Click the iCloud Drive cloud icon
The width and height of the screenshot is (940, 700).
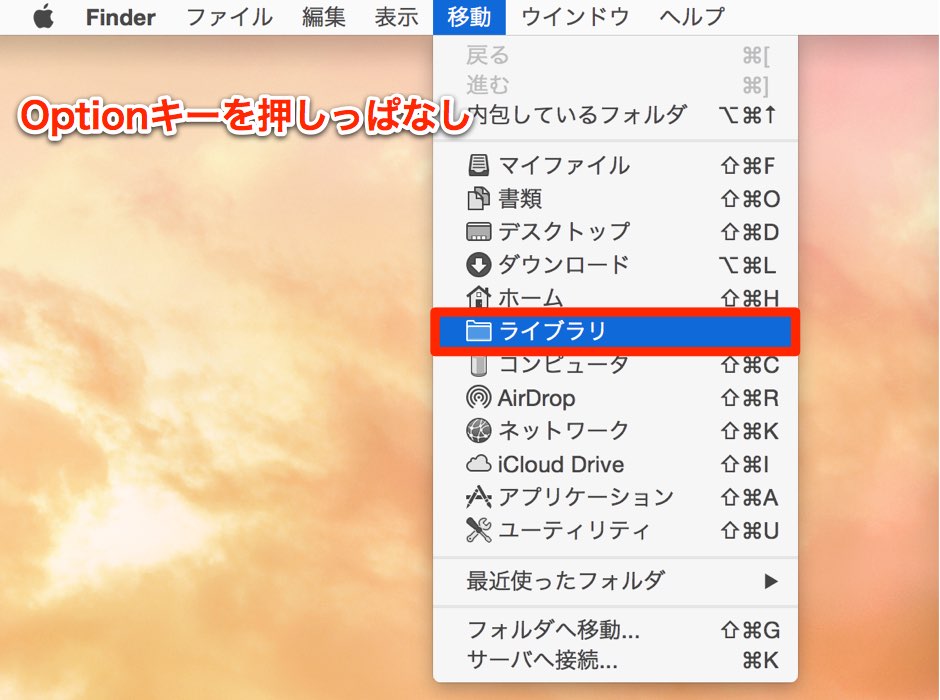[478, 464]
